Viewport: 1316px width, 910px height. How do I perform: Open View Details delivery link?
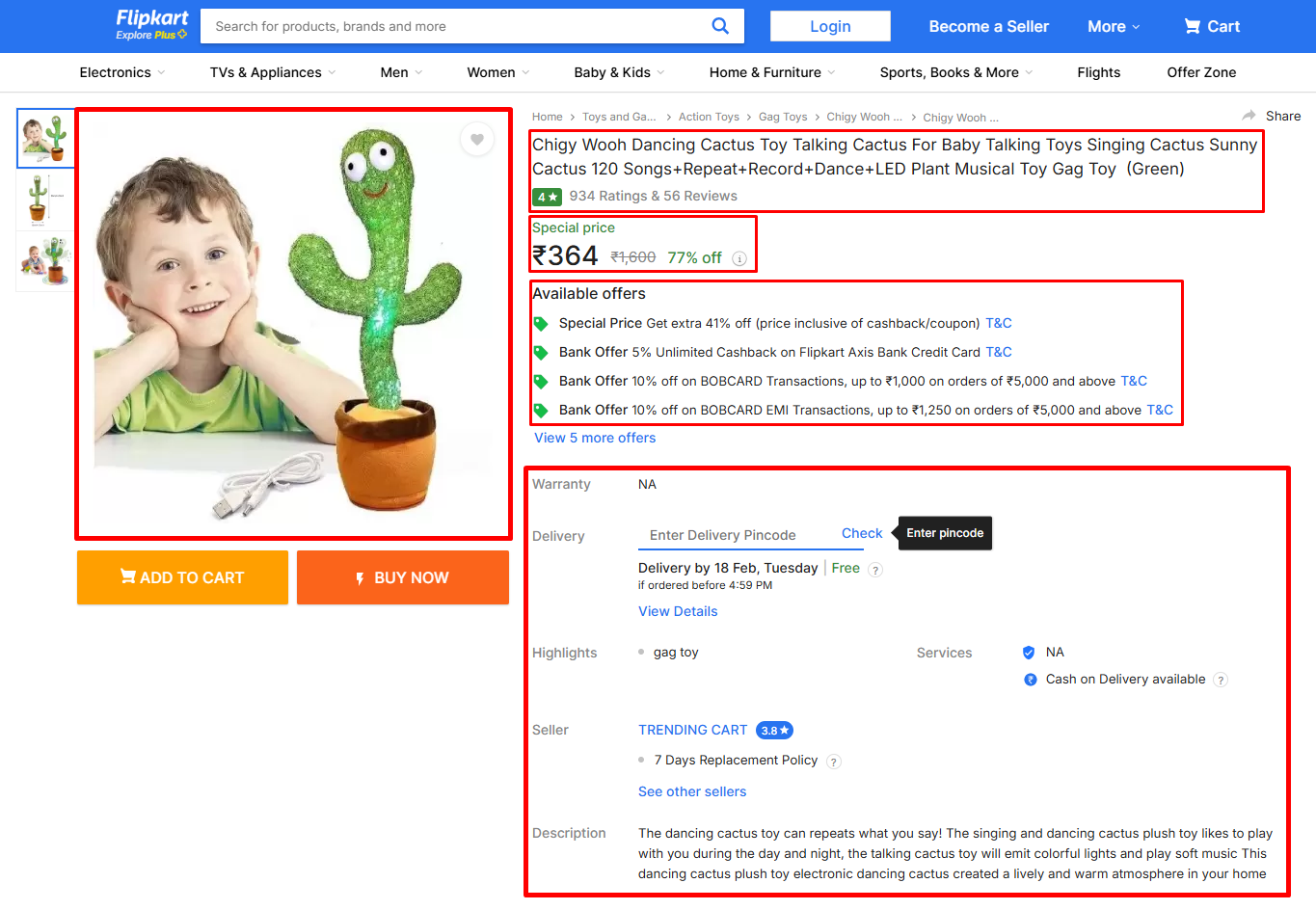678,611
